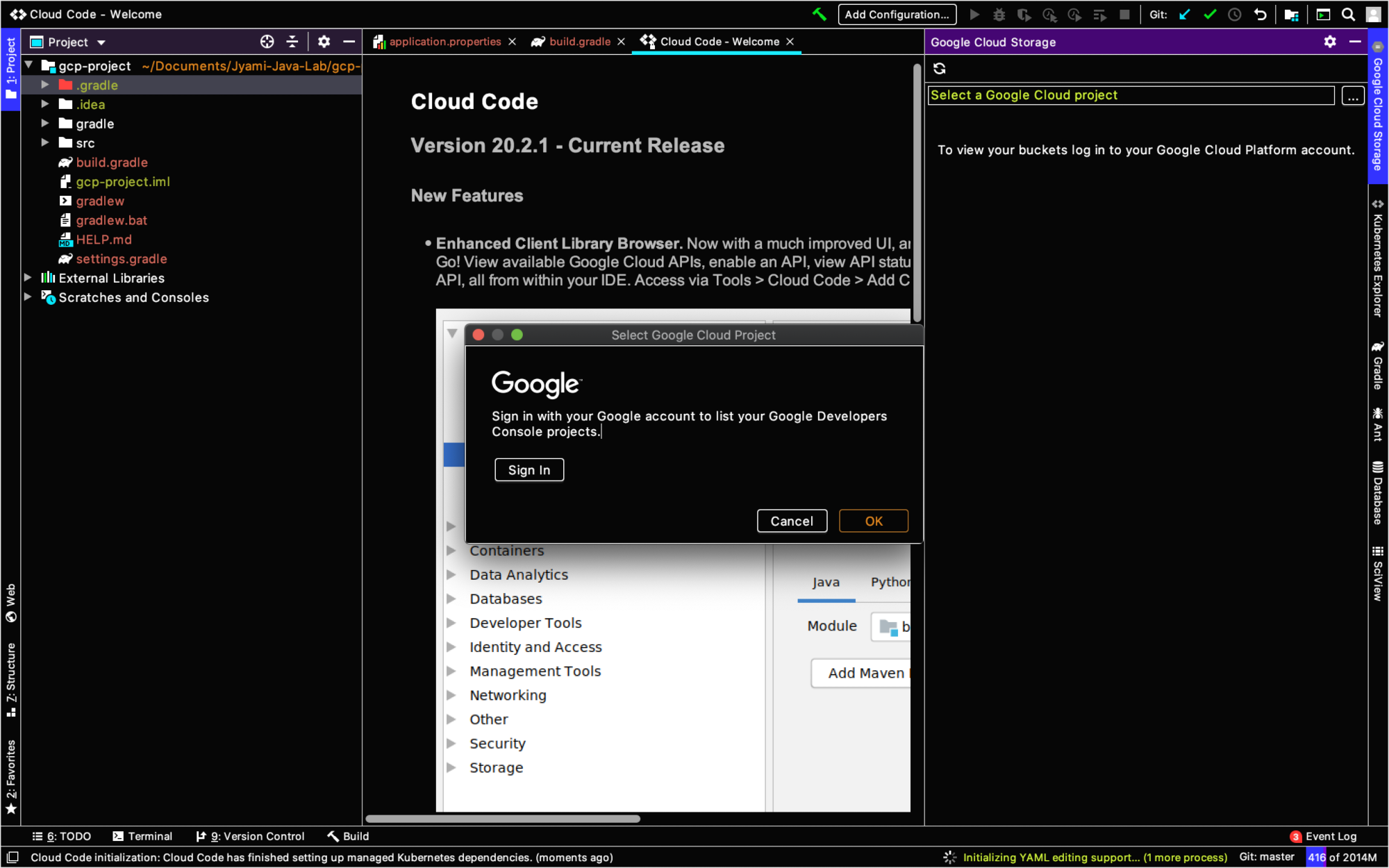This screenshot has height=868, width=1389.
Task: Click the Sign In button
Action: coord(529,470)
